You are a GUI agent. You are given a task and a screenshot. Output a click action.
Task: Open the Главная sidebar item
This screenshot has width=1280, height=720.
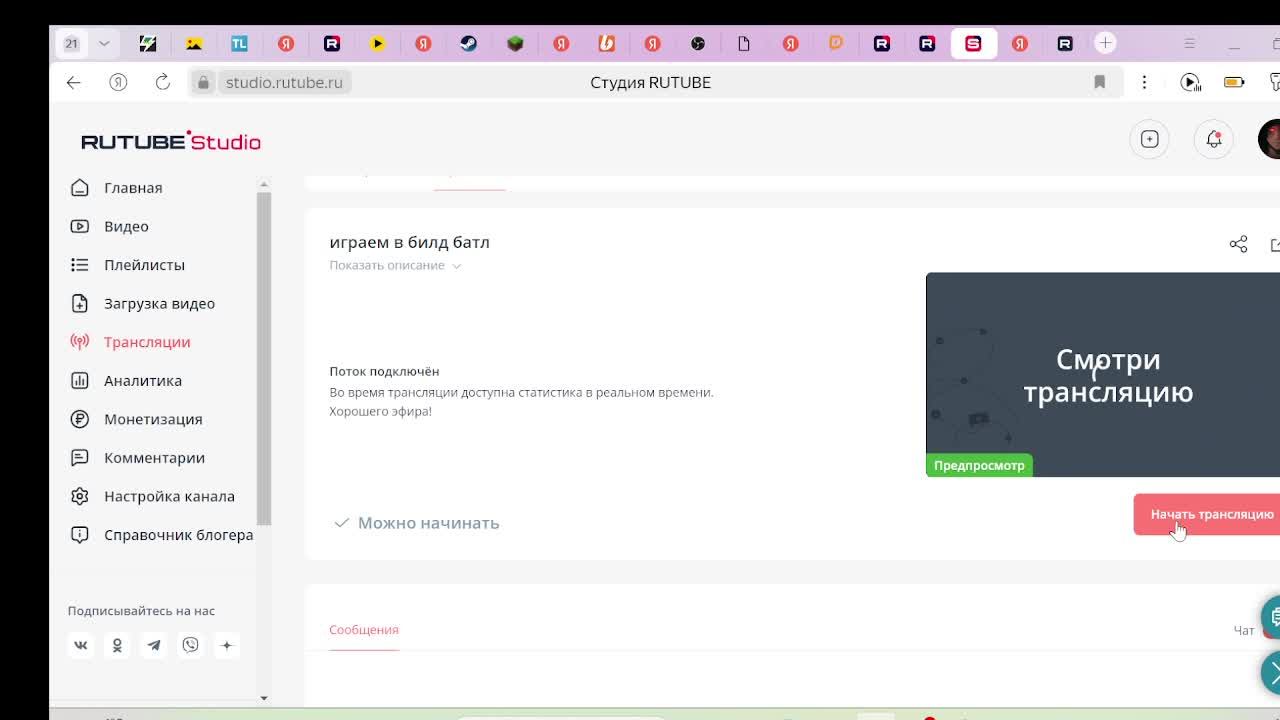[132, 188]
